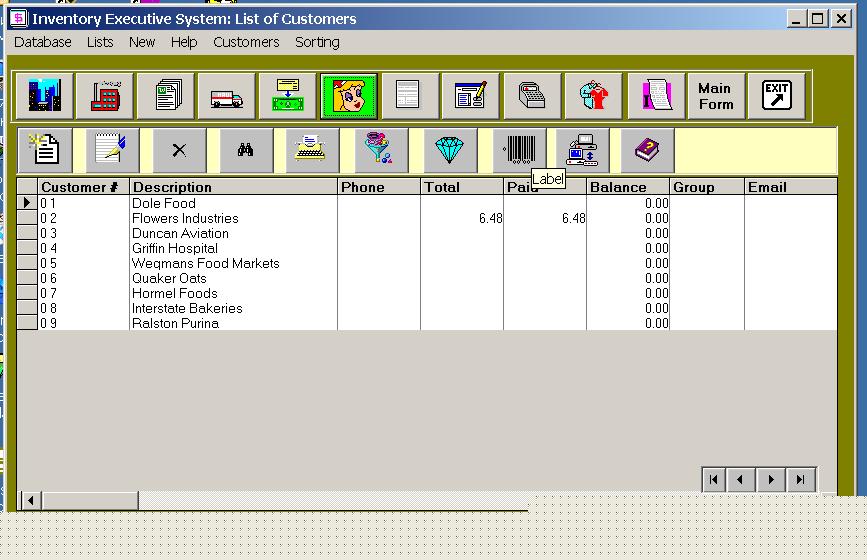The image size is (867, 560).
Task: Click the city skyline icon in top toolbar
Action: (44, 96)
